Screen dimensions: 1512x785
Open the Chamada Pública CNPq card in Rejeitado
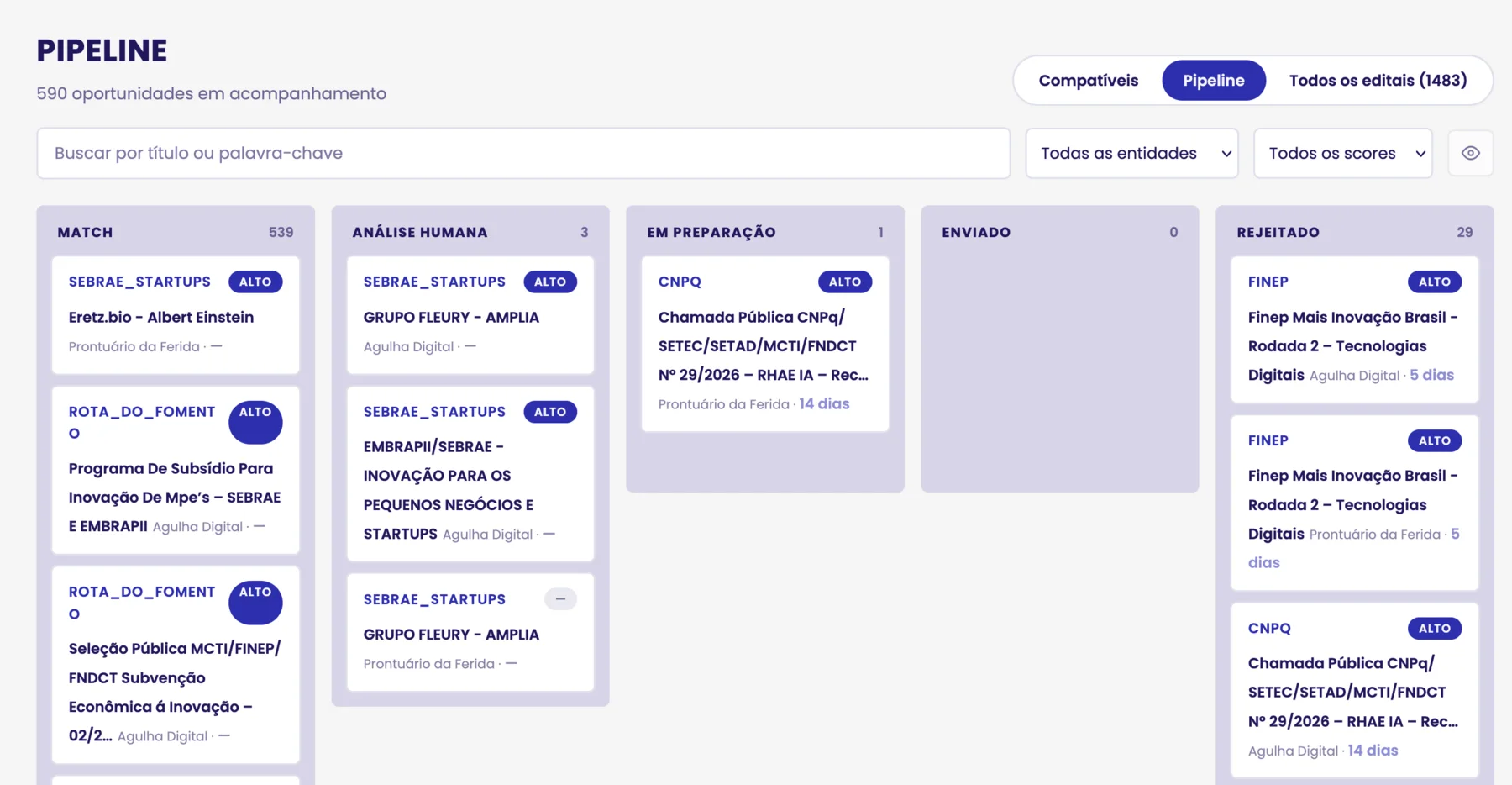tap(1354, 690)
